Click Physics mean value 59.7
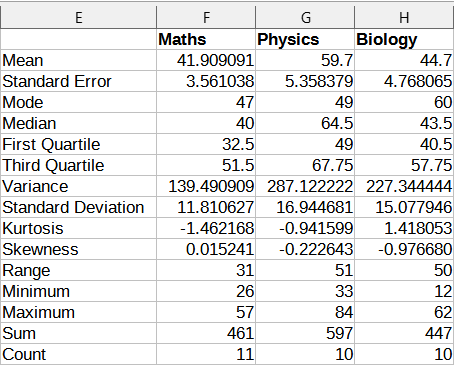454x365 pixels. pyautogui.click(x=305, y=60)
